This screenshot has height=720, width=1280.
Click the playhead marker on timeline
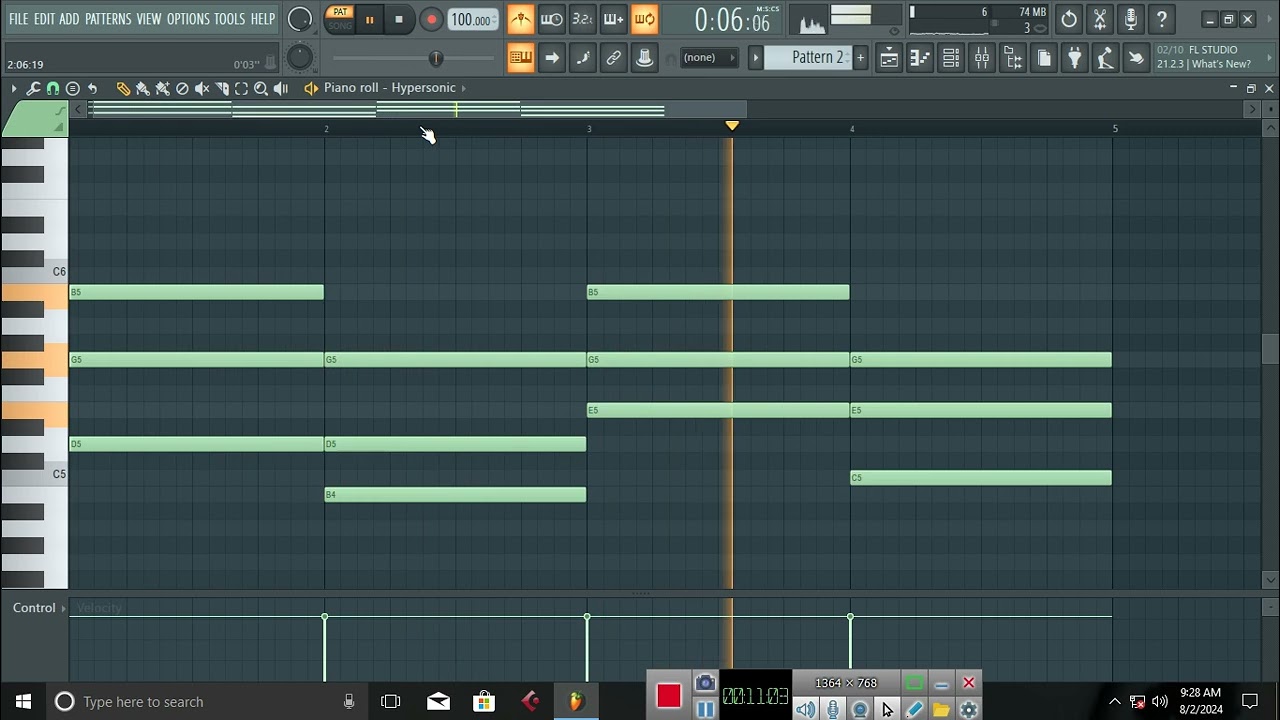click(x=732, y=126)
